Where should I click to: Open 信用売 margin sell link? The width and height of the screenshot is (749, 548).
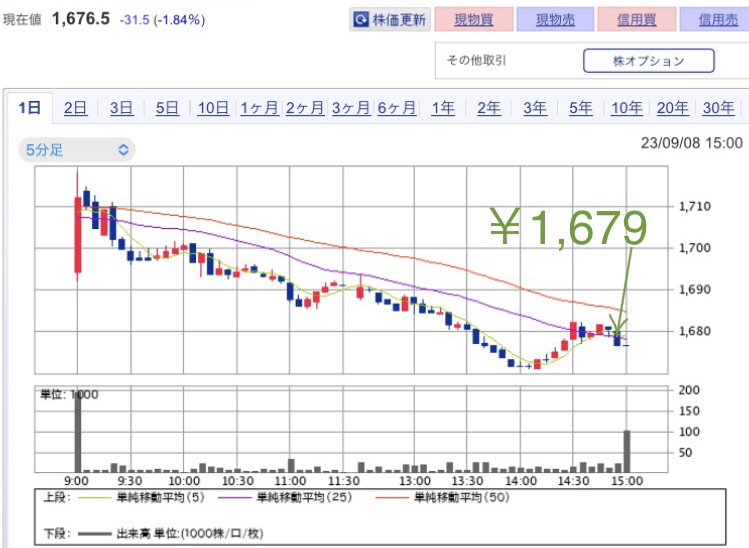(717, 20)
